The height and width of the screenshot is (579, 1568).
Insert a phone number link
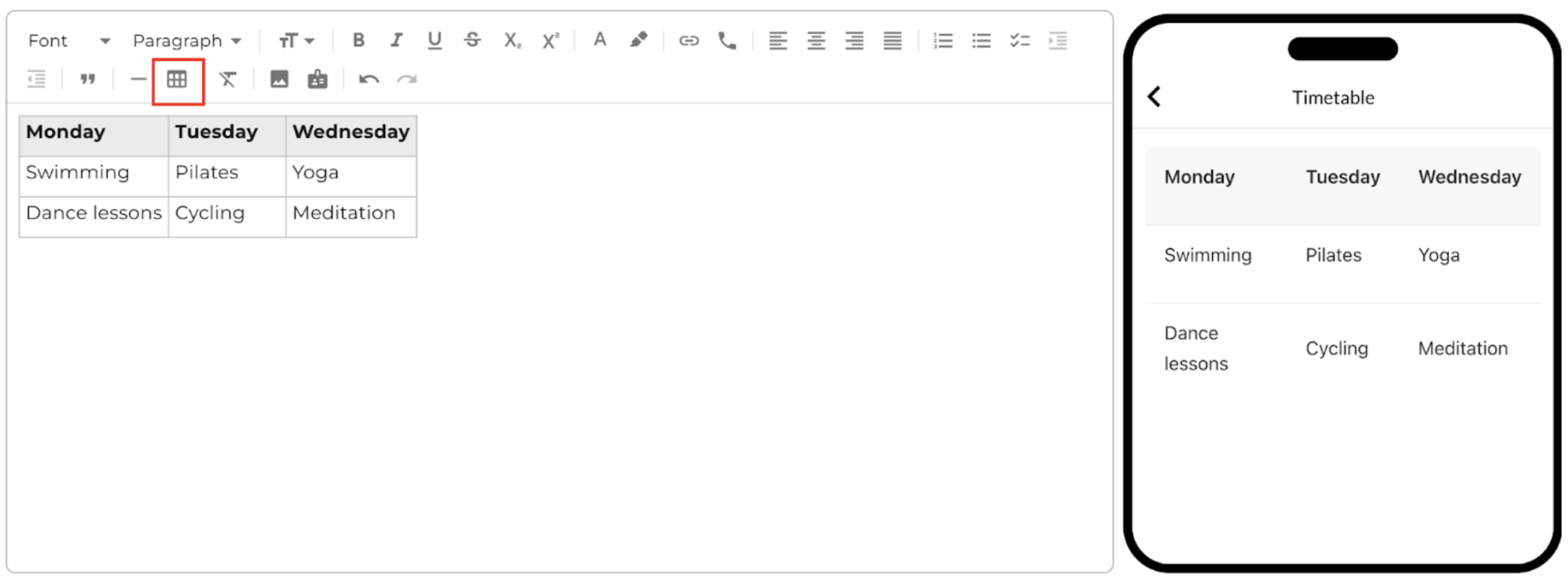click(x=727, y=41)
